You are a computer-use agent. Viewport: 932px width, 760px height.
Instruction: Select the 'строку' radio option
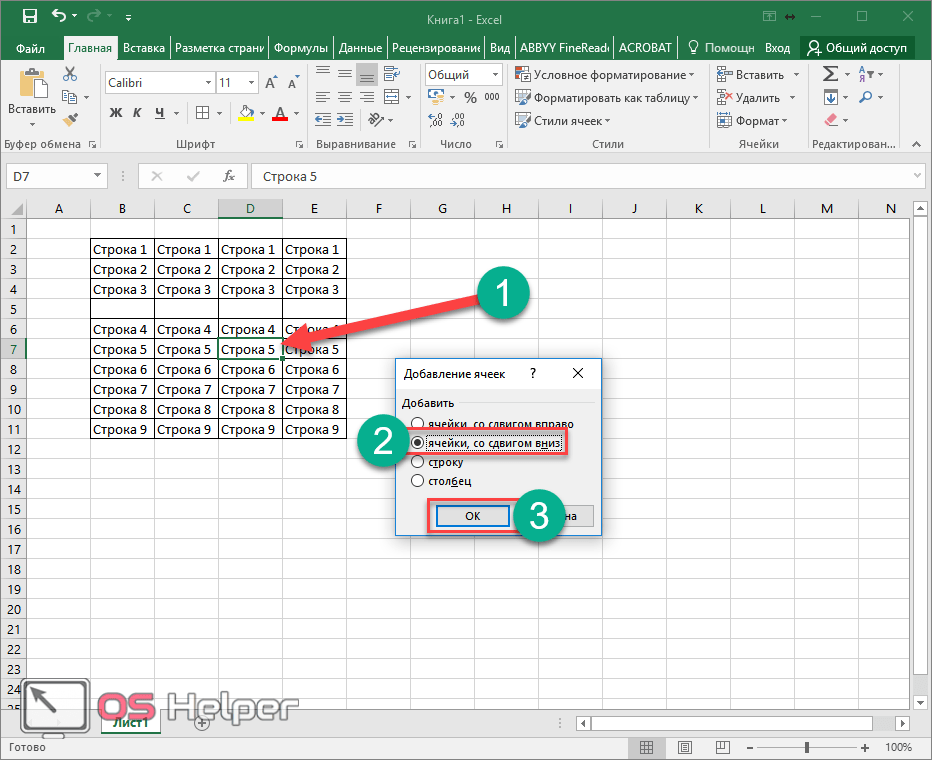(x=418, y=462)
